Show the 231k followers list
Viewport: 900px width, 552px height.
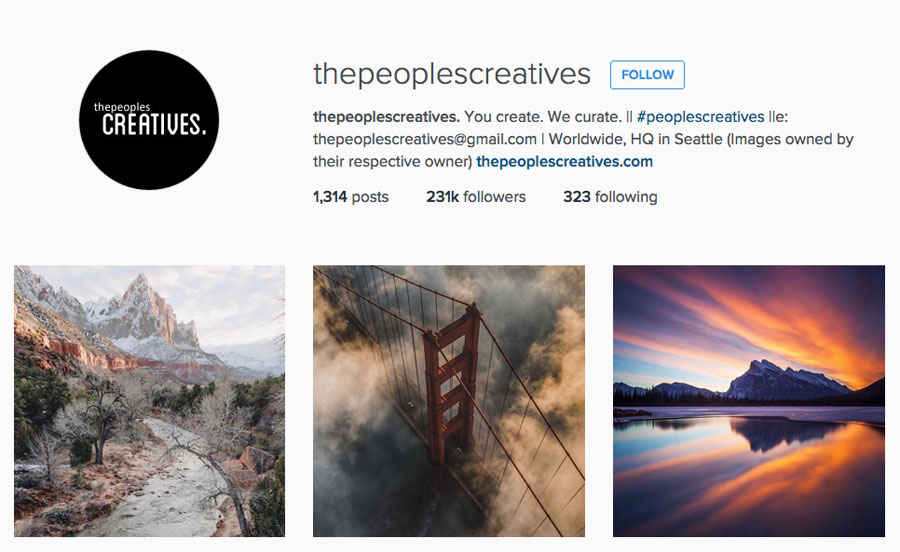point(476,197)
